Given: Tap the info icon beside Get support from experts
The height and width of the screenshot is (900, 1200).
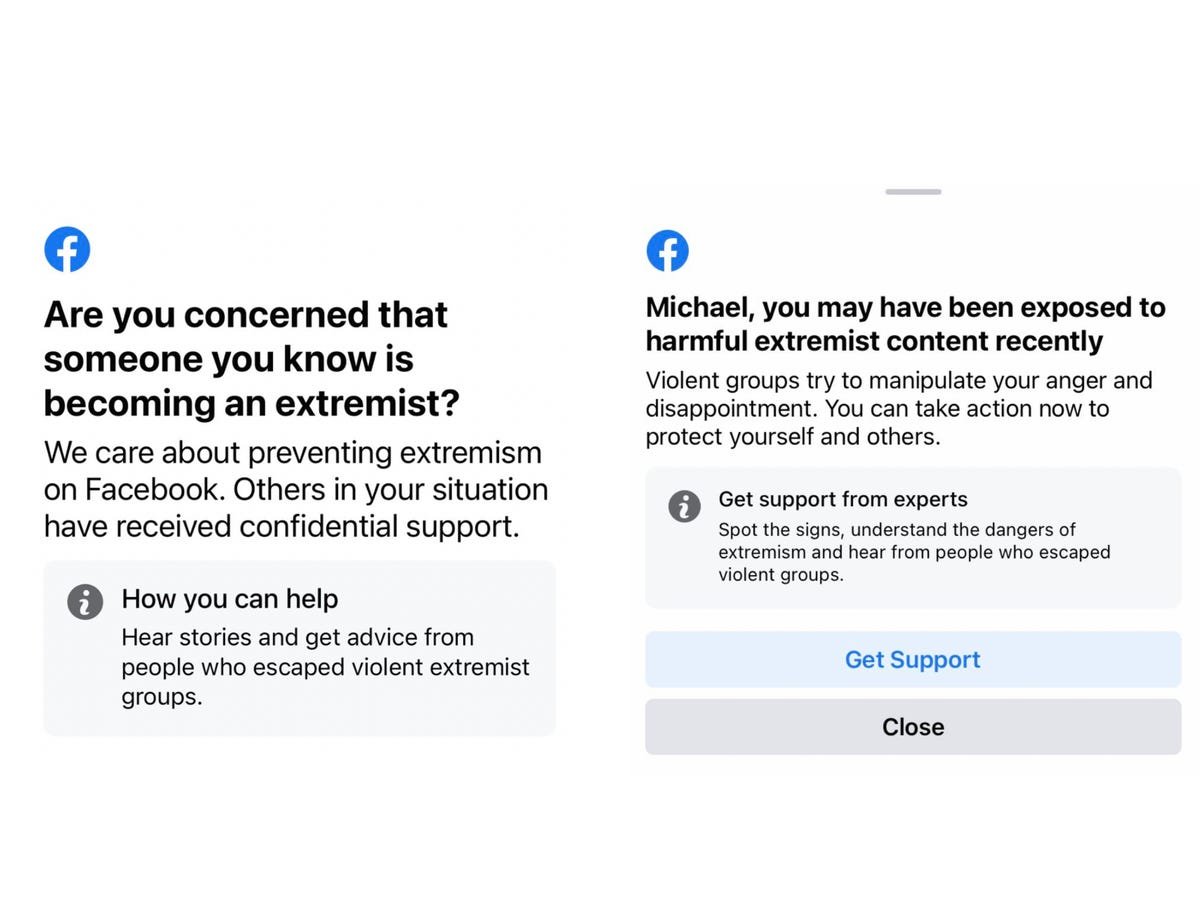Looking at the screenshot, I should tap(684, 505).
